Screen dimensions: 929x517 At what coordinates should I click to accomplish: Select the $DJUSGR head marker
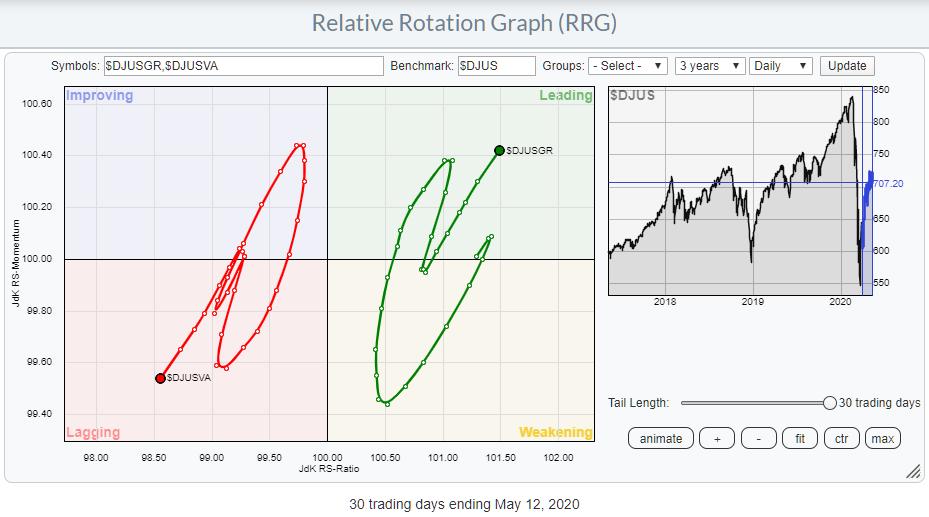[x=499, y=151]
